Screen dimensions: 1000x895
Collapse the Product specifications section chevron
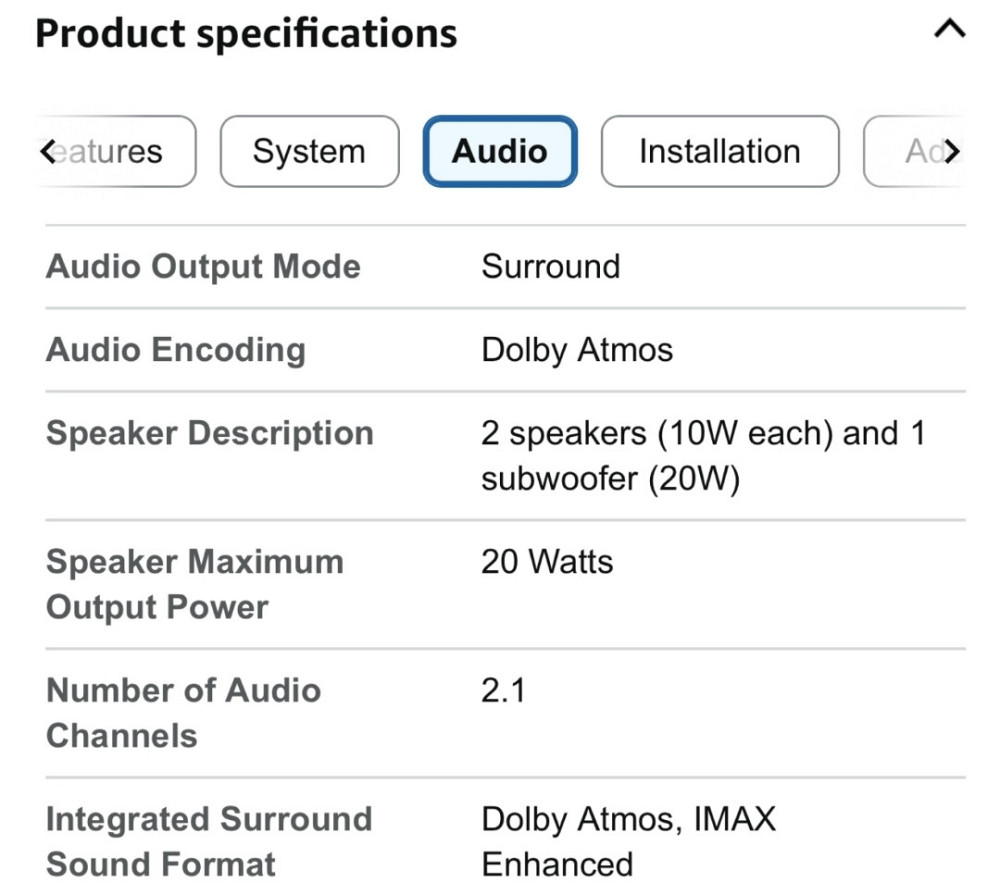(948, 30)
